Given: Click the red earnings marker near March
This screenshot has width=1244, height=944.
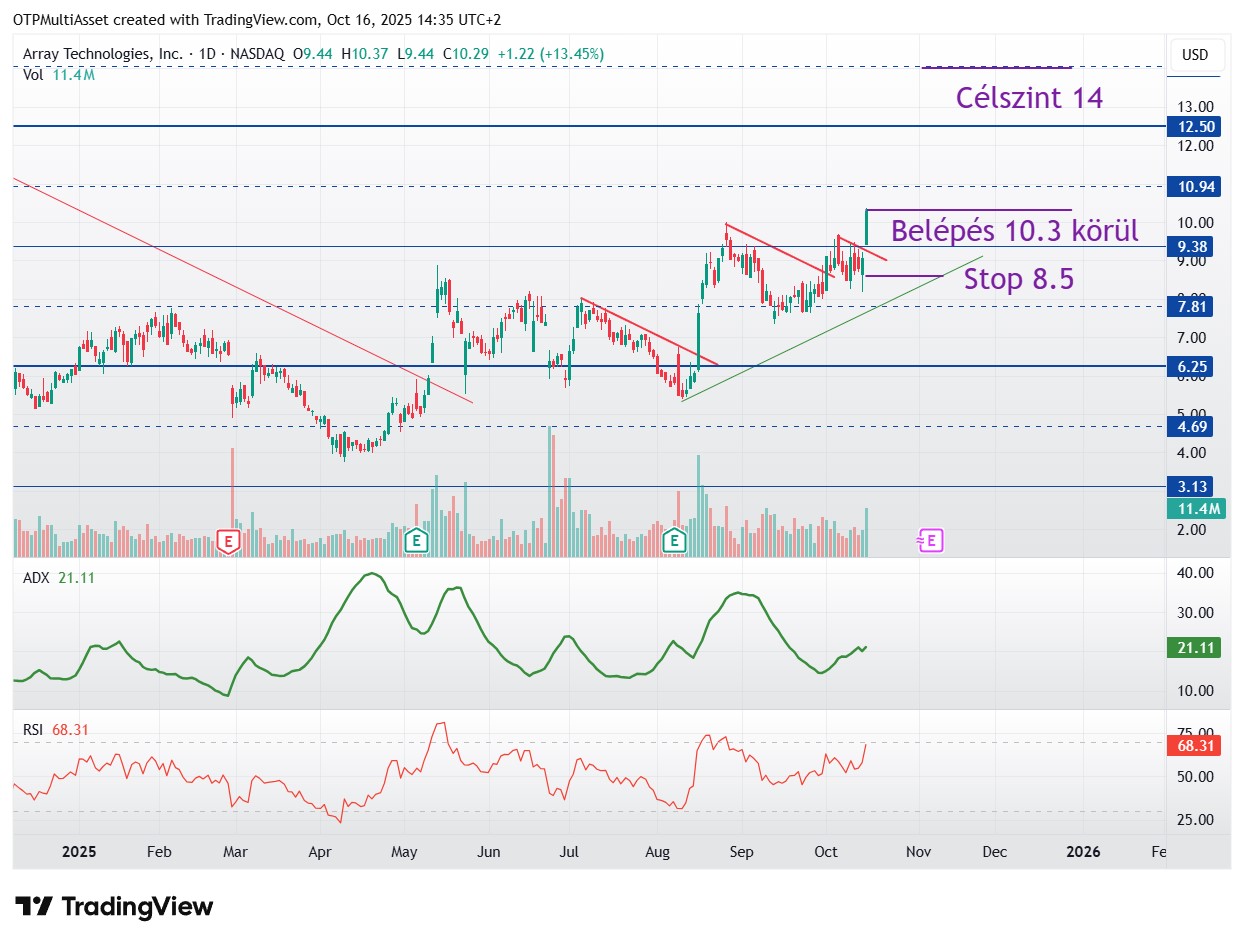Looking at the screenshot, I should [x=229, y=542].
